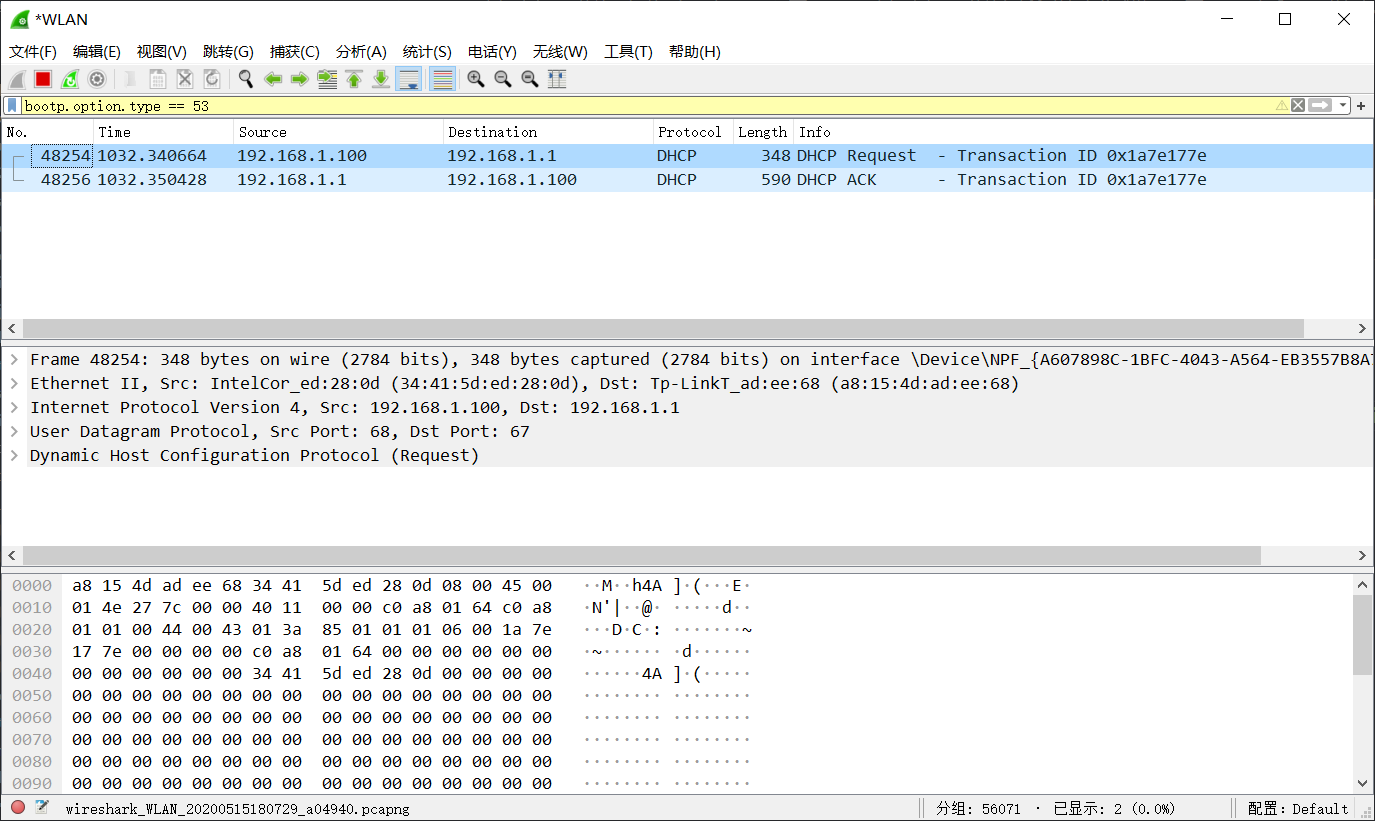Clear the display filter
Image resolution: width=1375 pixels, height=821 pixels.
(1298, 105)
